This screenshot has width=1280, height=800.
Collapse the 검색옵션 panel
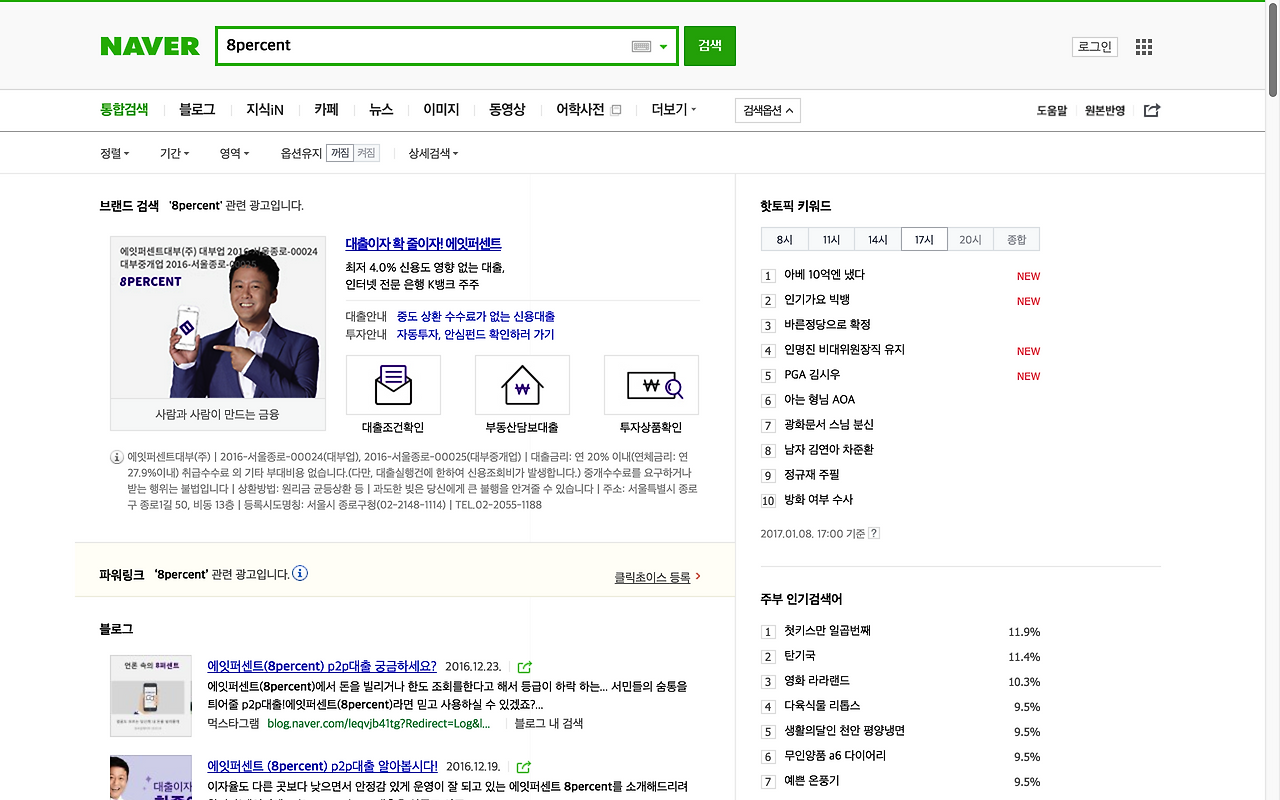tap(770, 110)
